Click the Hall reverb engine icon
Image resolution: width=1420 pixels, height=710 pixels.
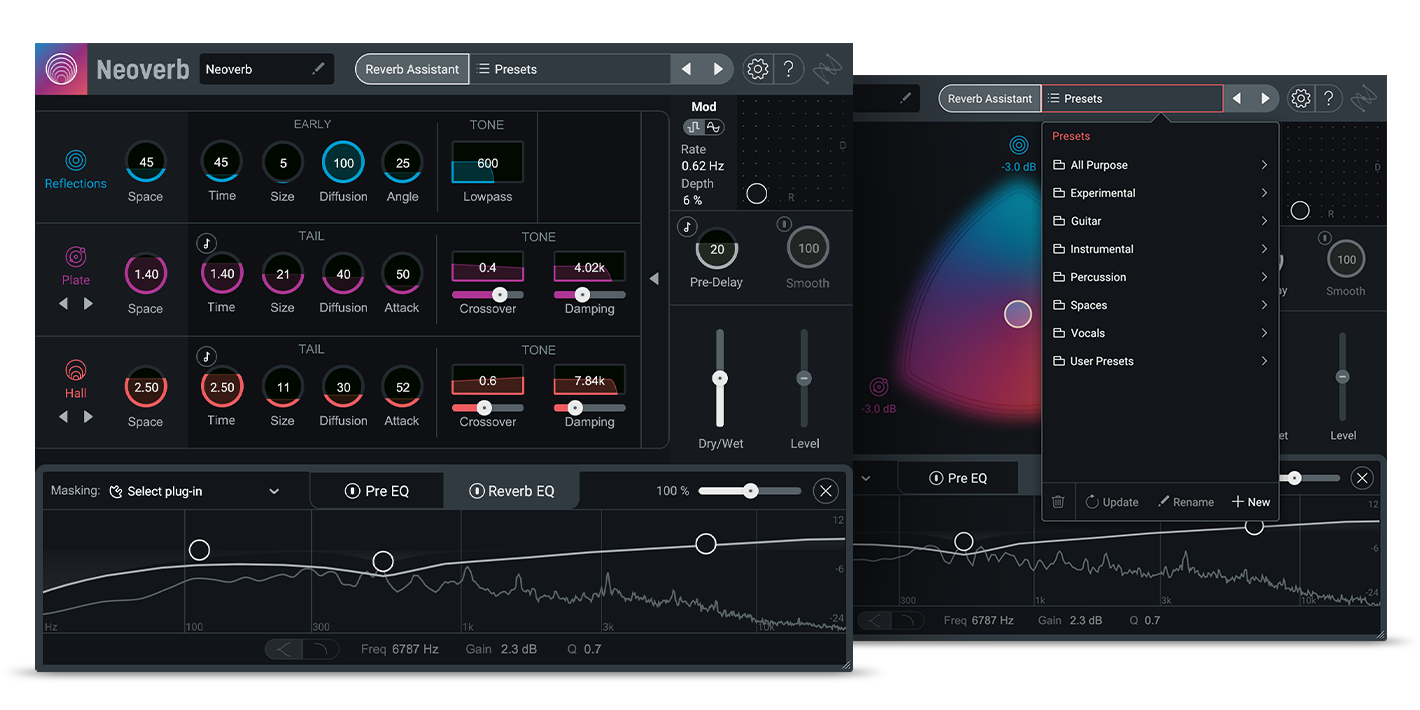click(76, 371)
